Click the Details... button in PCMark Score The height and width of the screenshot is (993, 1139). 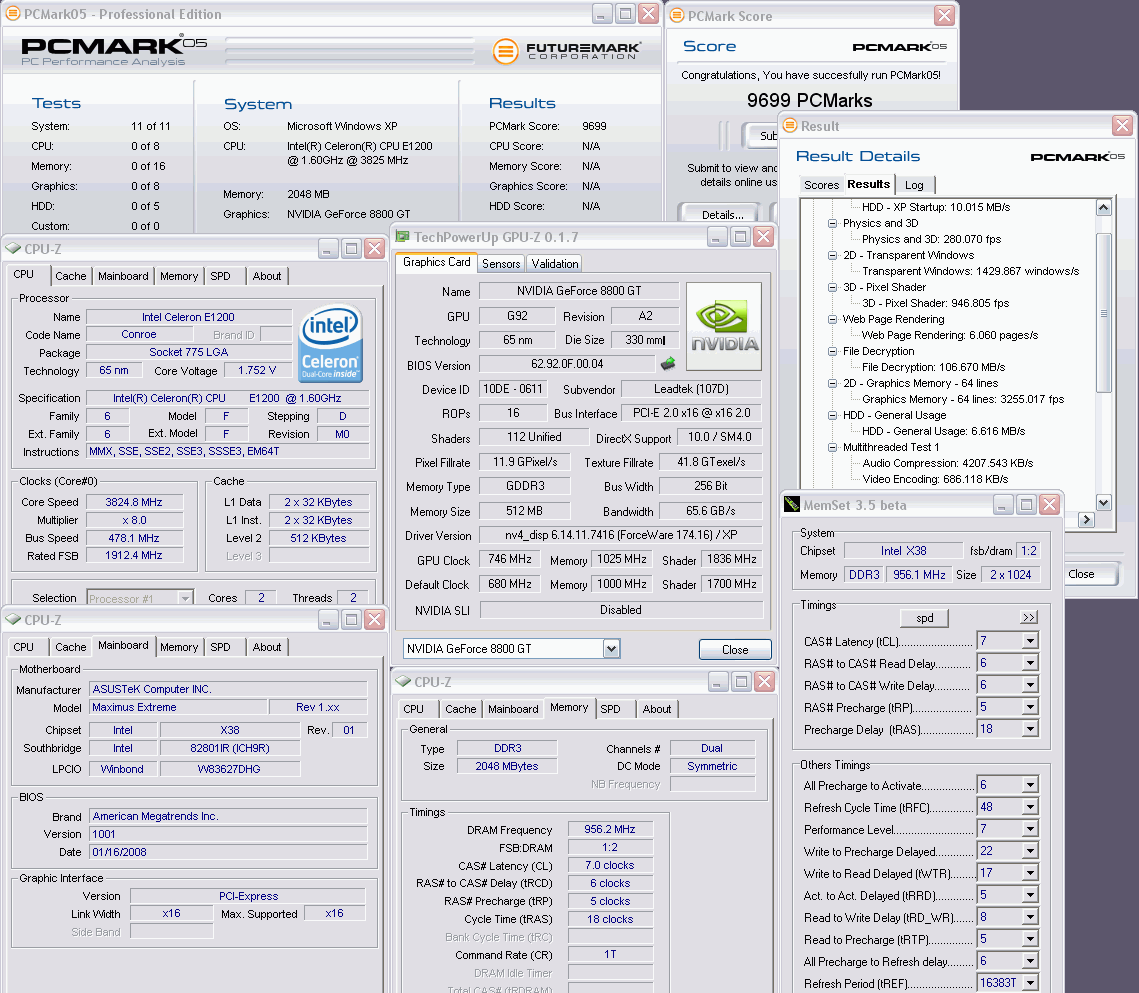[x=722, y=214]
